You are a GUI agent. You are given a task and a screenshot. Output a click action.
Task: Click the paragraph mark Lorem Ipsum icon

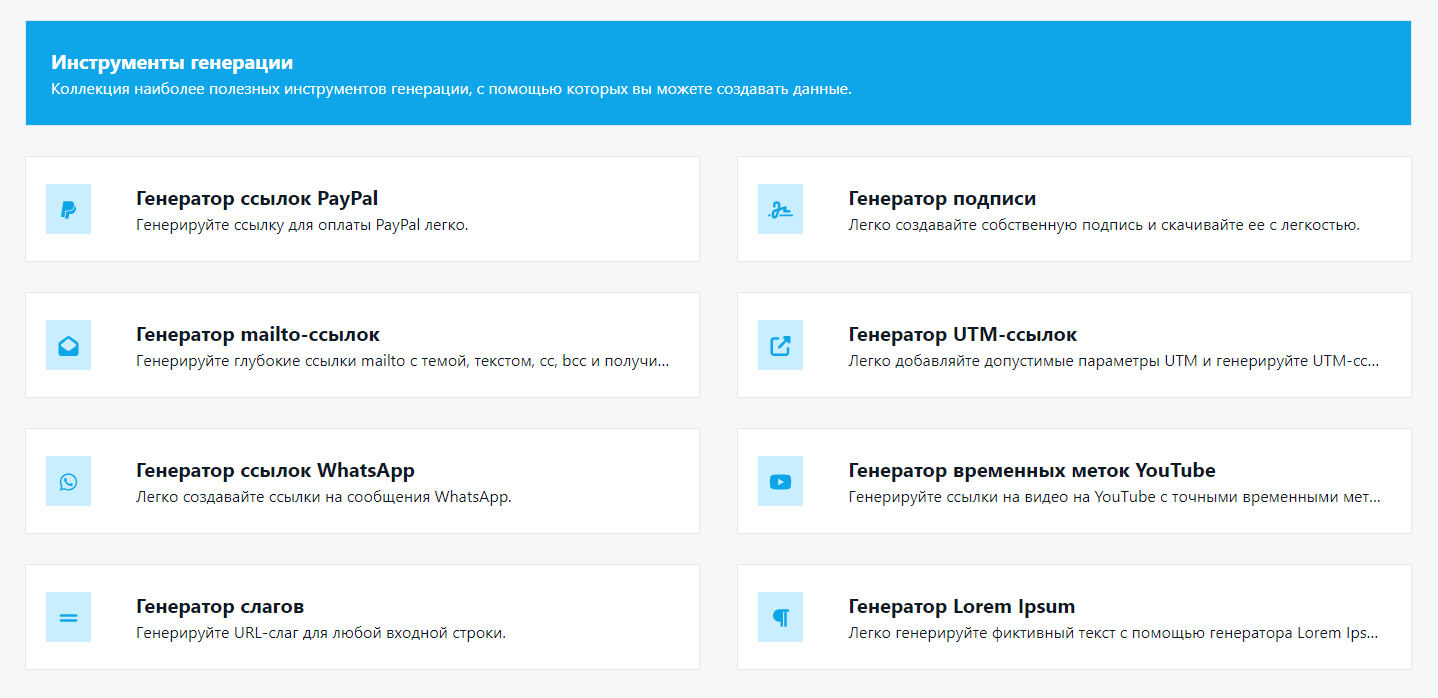coord(780,617)
